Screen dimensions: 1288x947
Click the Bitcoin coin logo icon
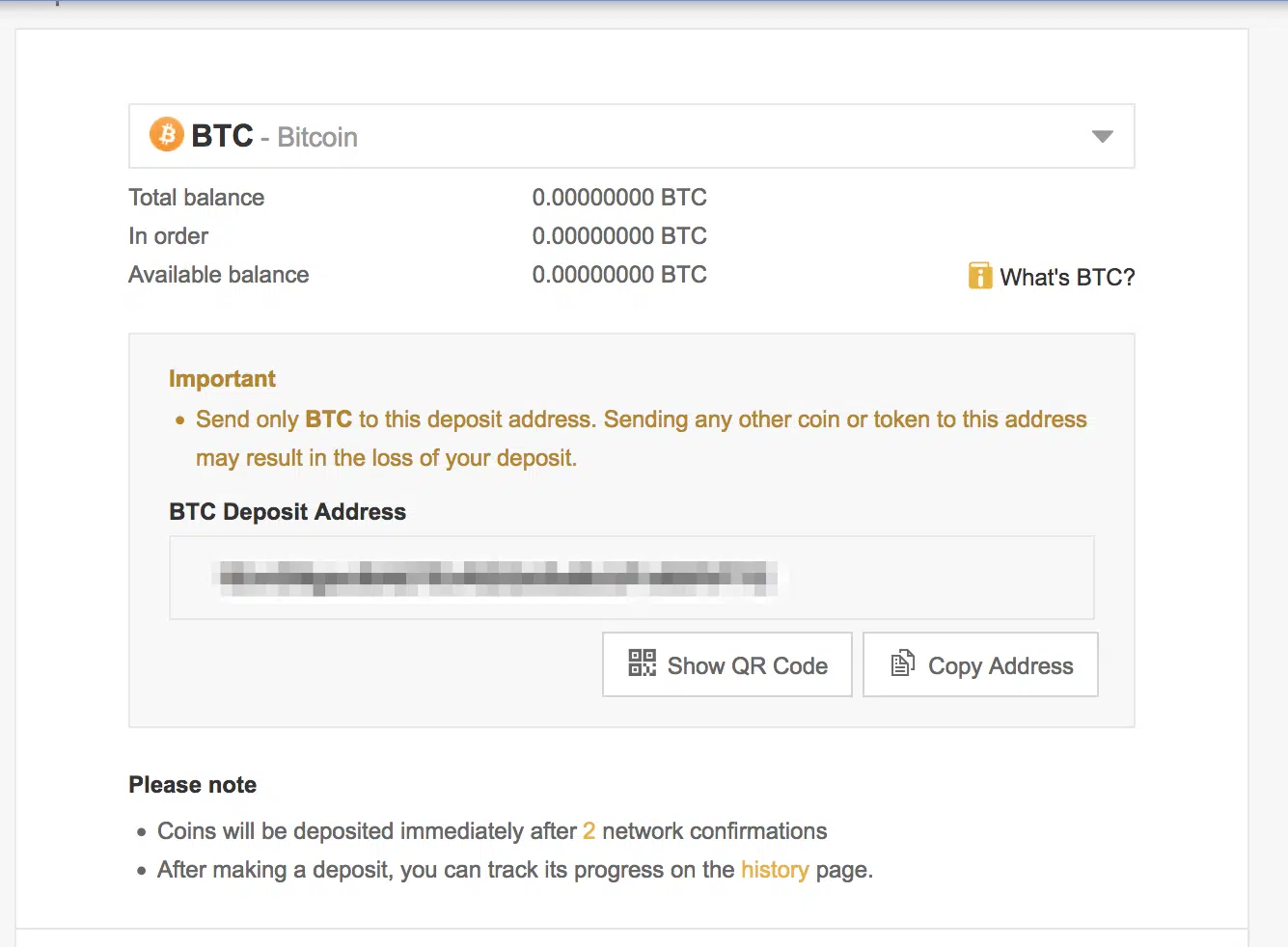(166, 134)
